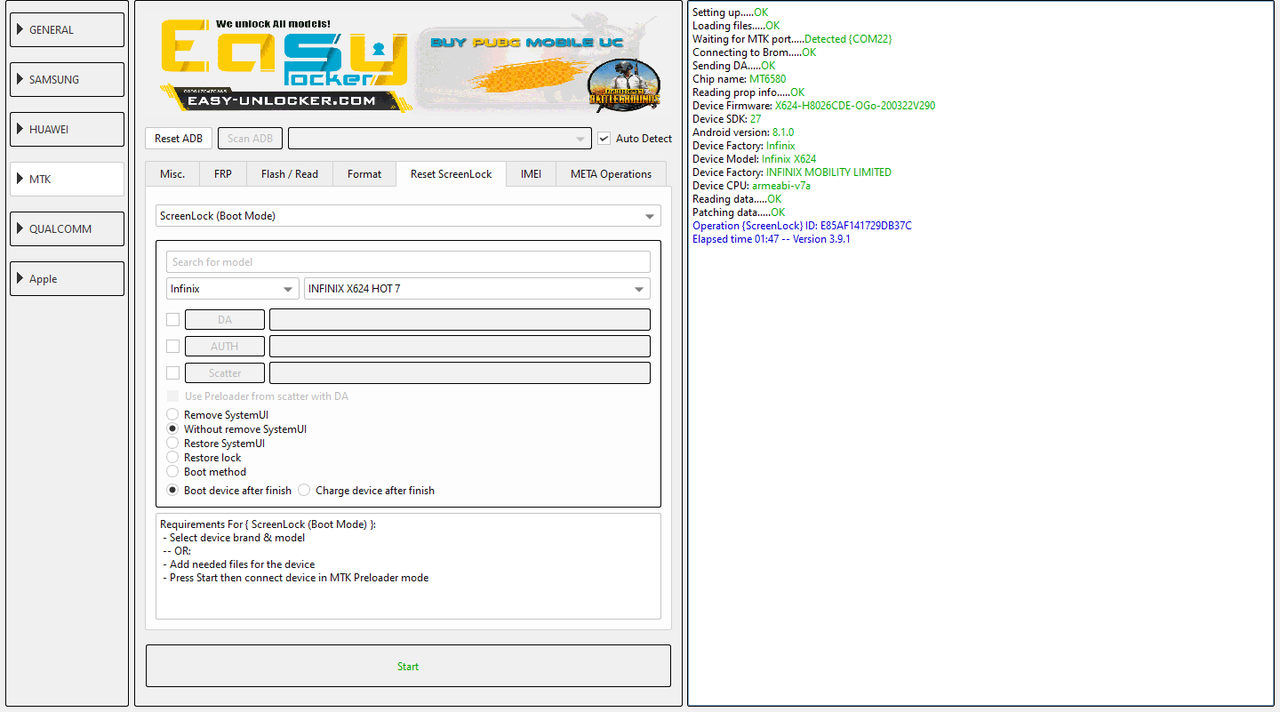Open the ADB device list dropdown
The image size is (1280, 712).
tap(440, 139)
